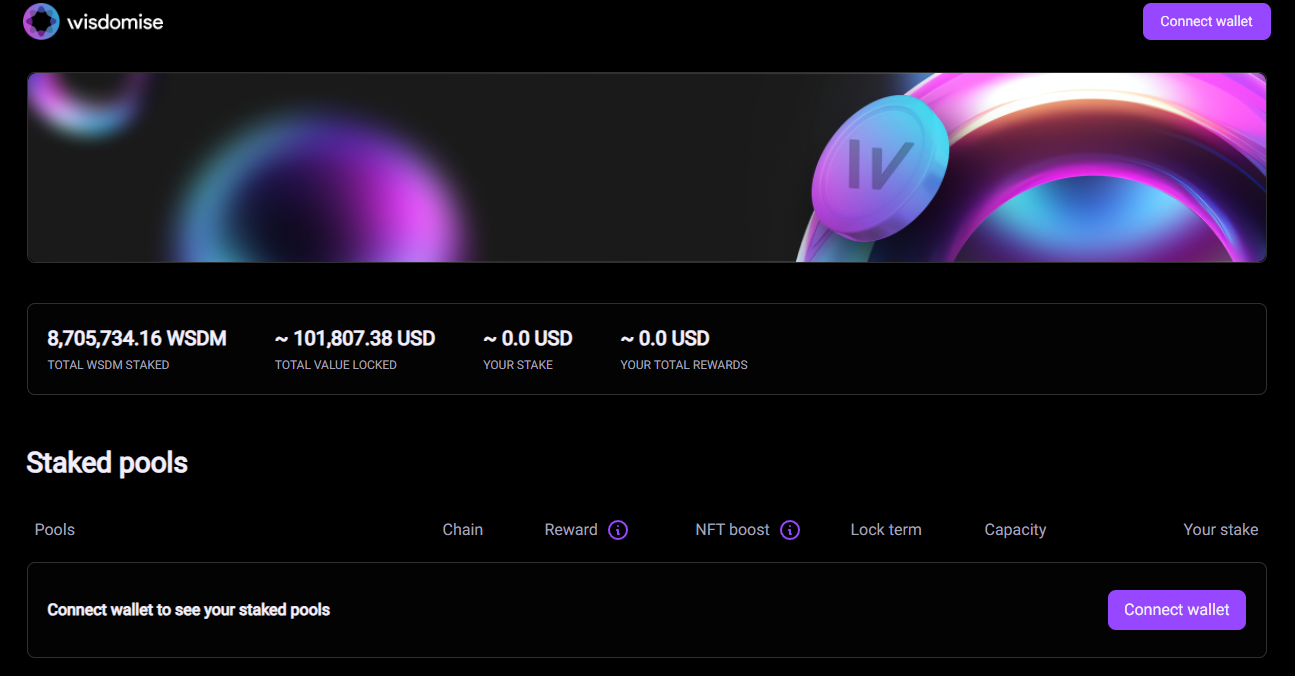This screenshot has width=1295, height=676.
Task: Open the Reward info icon
Action: point(618,530)
